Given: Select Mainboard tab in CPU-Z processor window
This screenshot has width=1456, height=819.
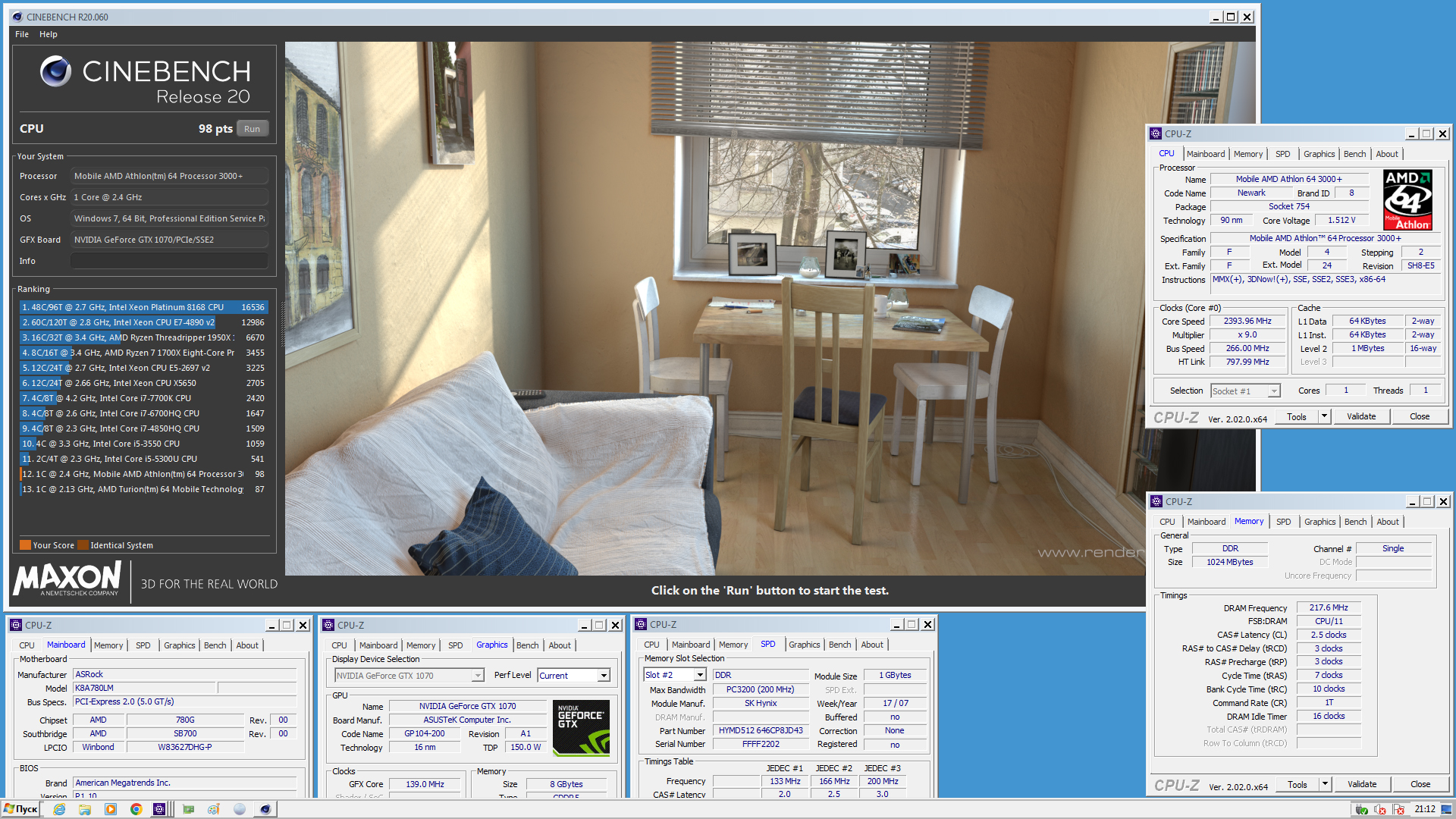Looking at the screenshot, I should point(1206,154).
